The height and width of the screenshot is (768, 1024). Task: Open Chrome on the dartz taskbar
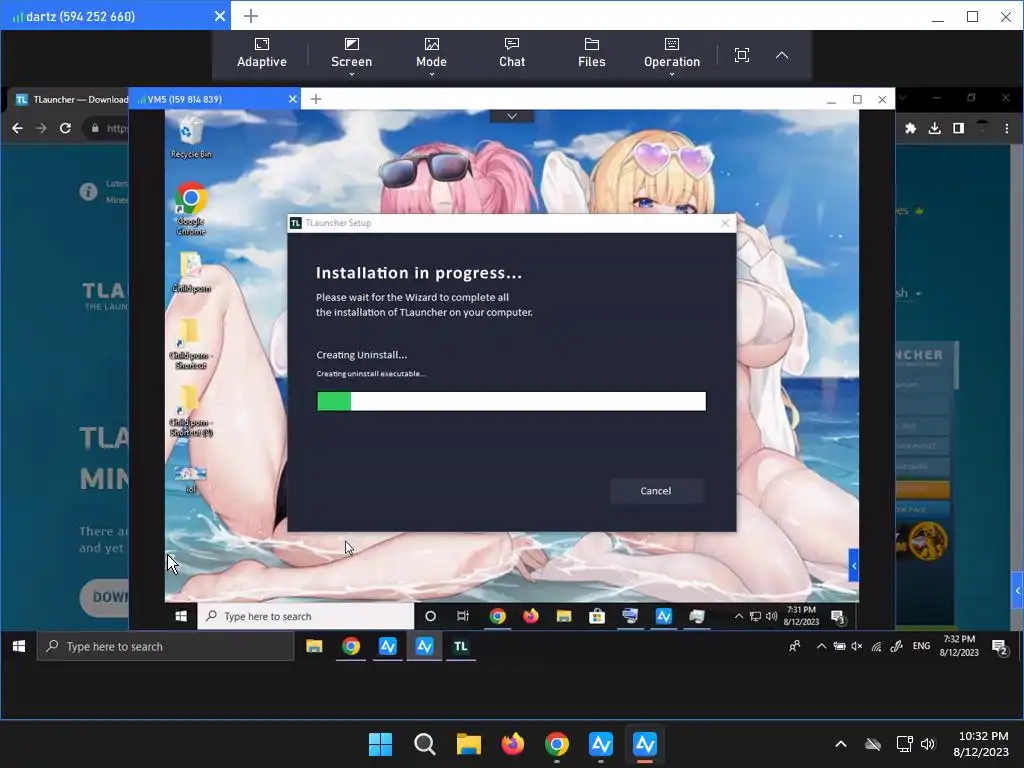351,646
